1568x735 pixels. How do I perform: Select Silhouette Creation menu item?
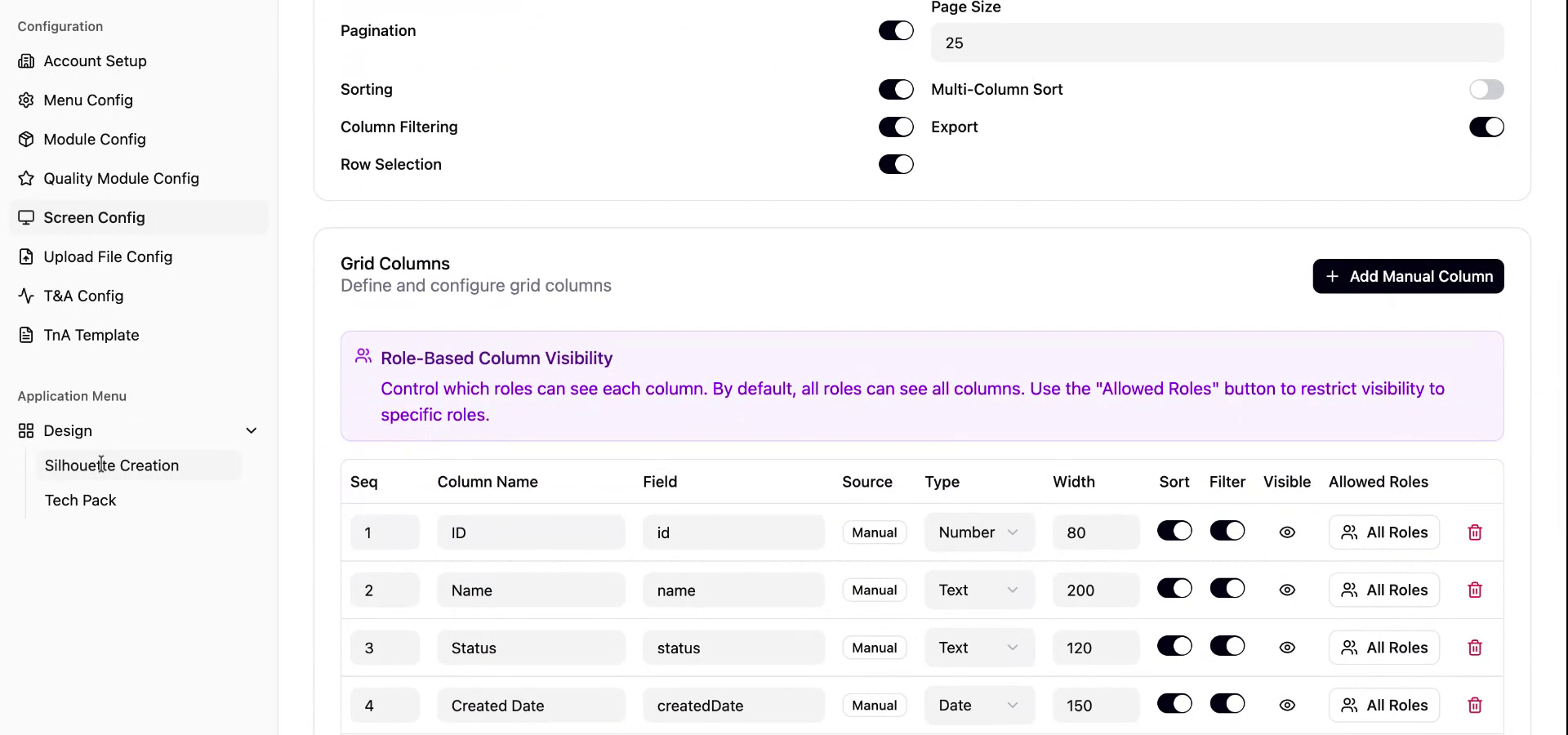112,465
